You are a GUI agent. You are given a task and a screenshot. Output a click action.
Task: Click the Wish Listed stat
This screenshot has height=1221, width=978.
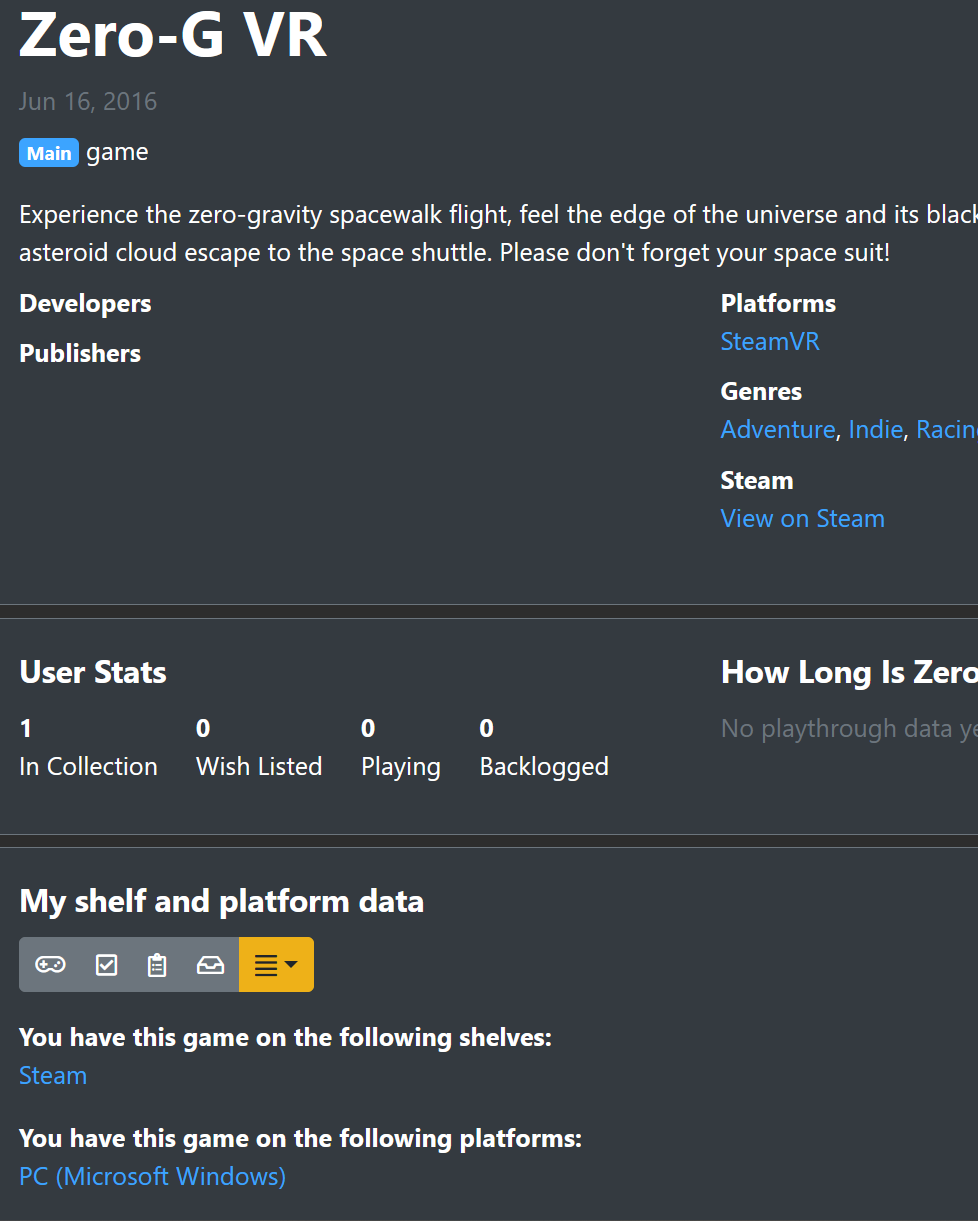(x=258, y=766)
